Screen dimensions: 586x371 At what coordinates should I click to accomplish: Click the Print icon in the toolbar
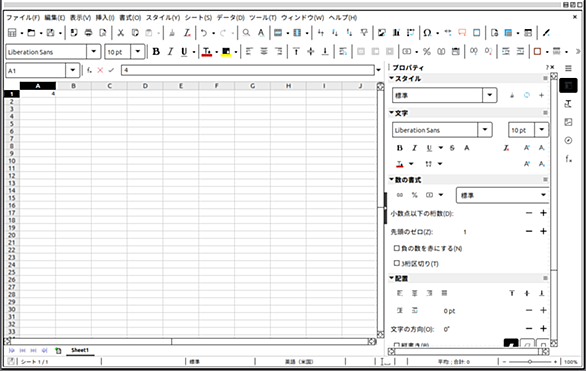(x=88, y=33)
